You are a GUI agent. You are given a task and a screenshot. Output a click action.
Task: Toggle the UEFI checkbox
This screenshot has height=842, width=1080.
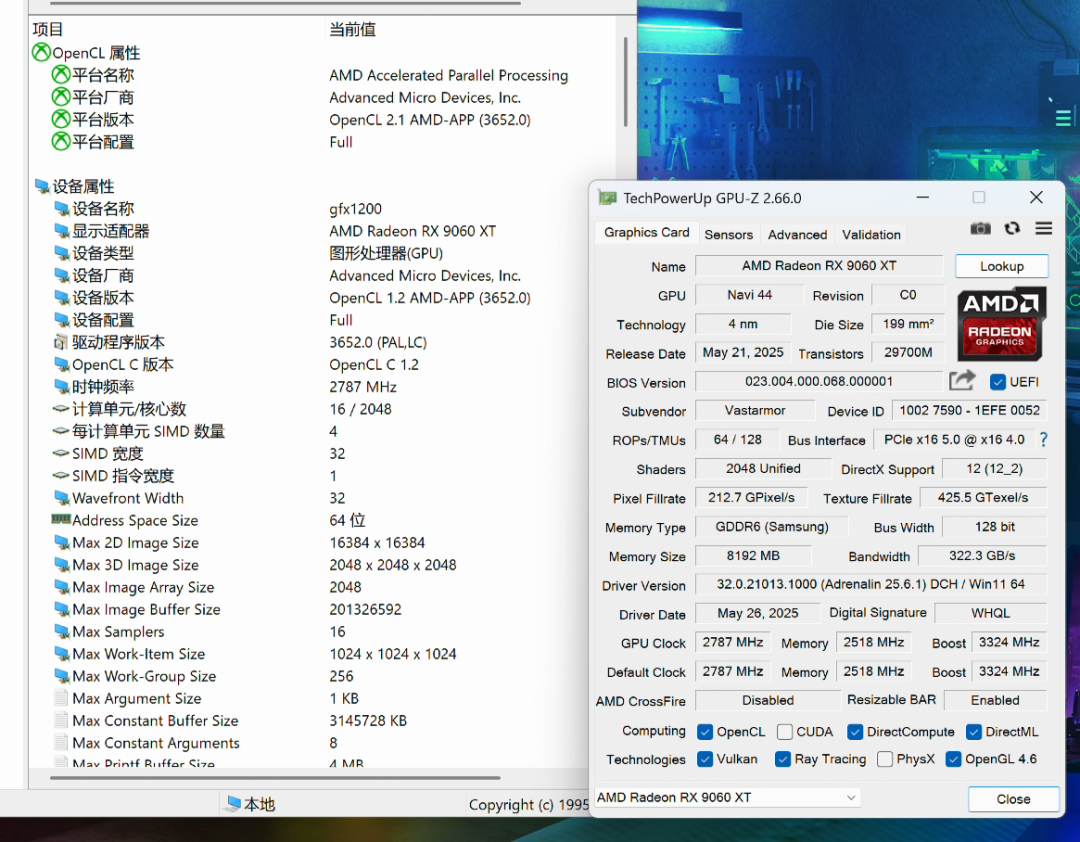coord(997,382)
